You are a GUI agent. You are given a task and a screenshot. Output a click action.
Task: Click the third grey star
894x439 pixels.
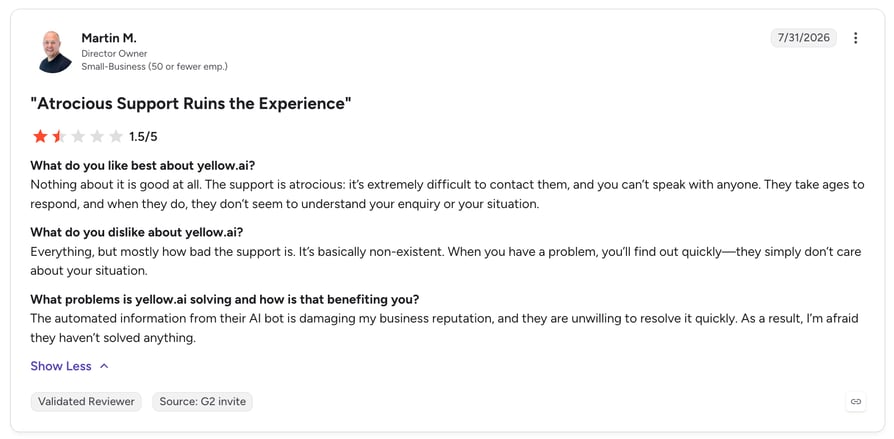(78, 136)
